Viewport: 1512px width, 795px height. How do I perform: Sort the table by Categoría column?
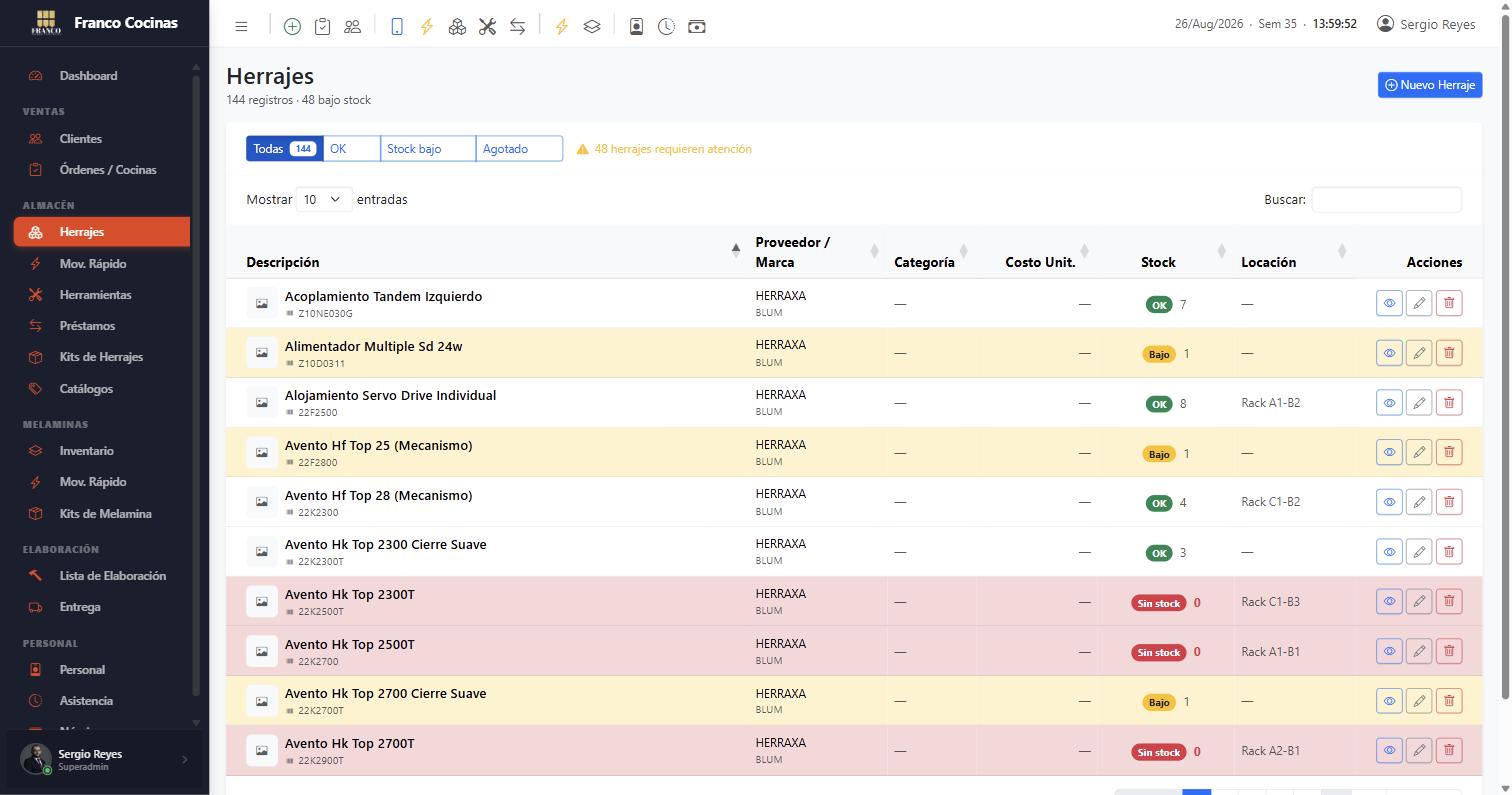point(930,253)
